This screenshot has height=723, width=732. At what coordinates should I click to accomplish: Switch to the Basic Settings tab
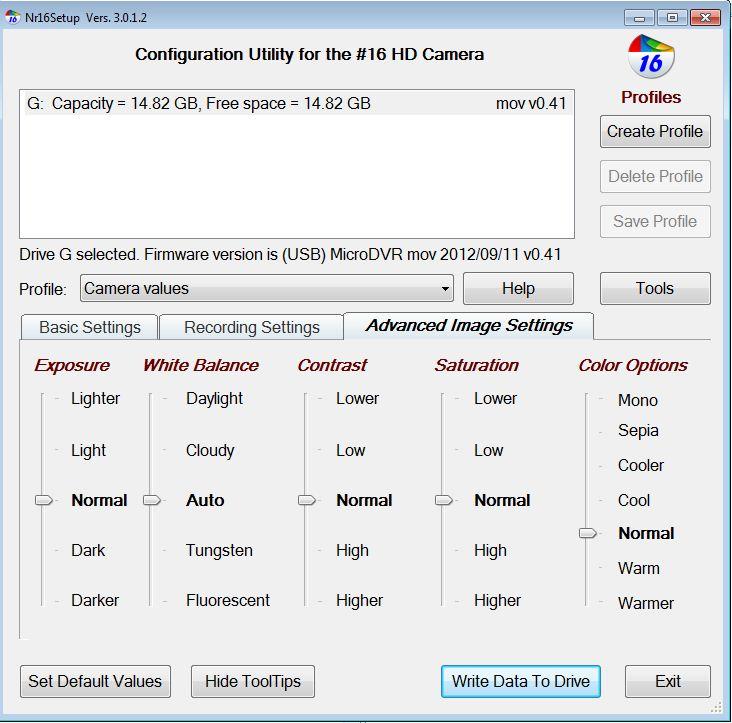click(x=88, y=327)
